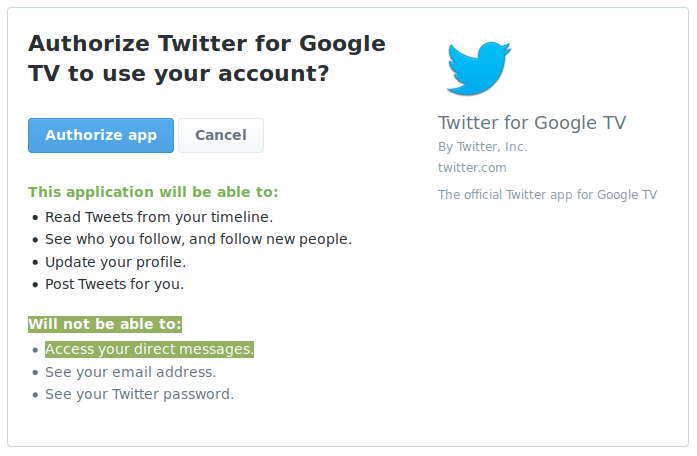Click the 'By Twitter, Inc.' developer text
Screen dimensions: 697x456
tap(482, 147)
